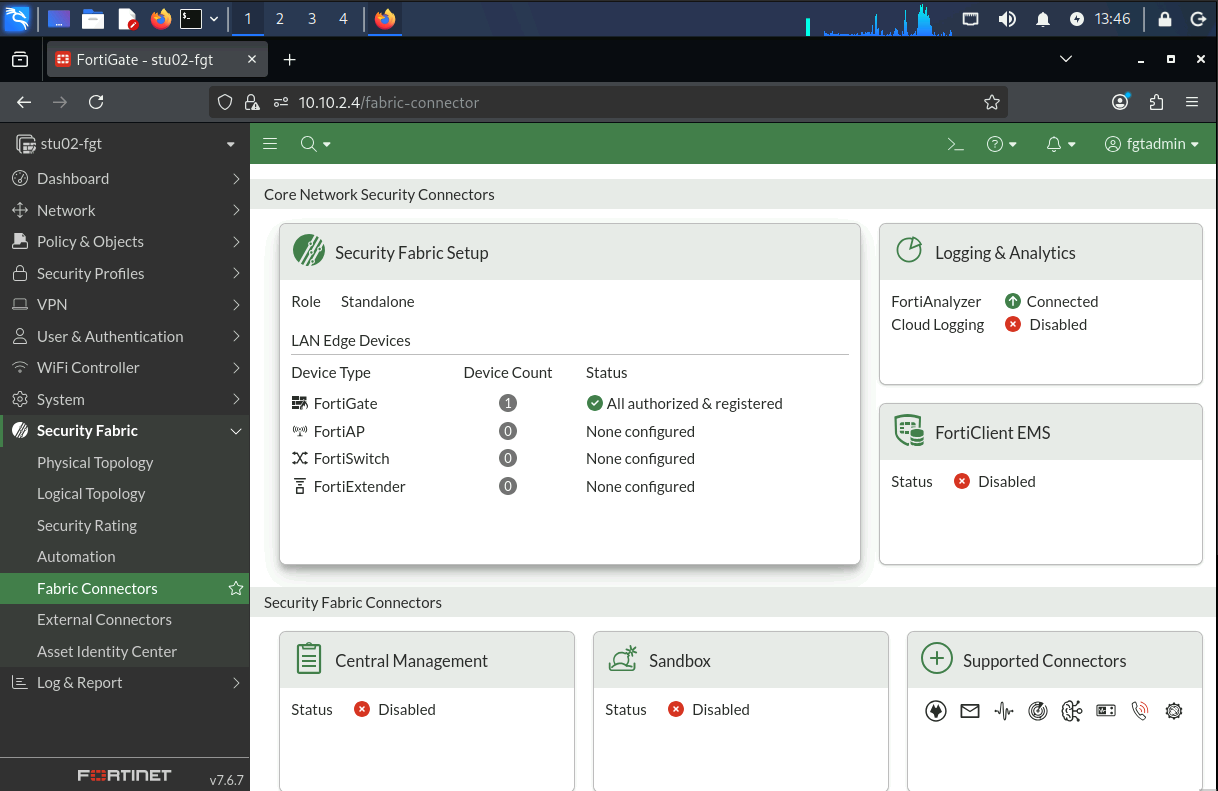Click the radar connector icon

1038,711
